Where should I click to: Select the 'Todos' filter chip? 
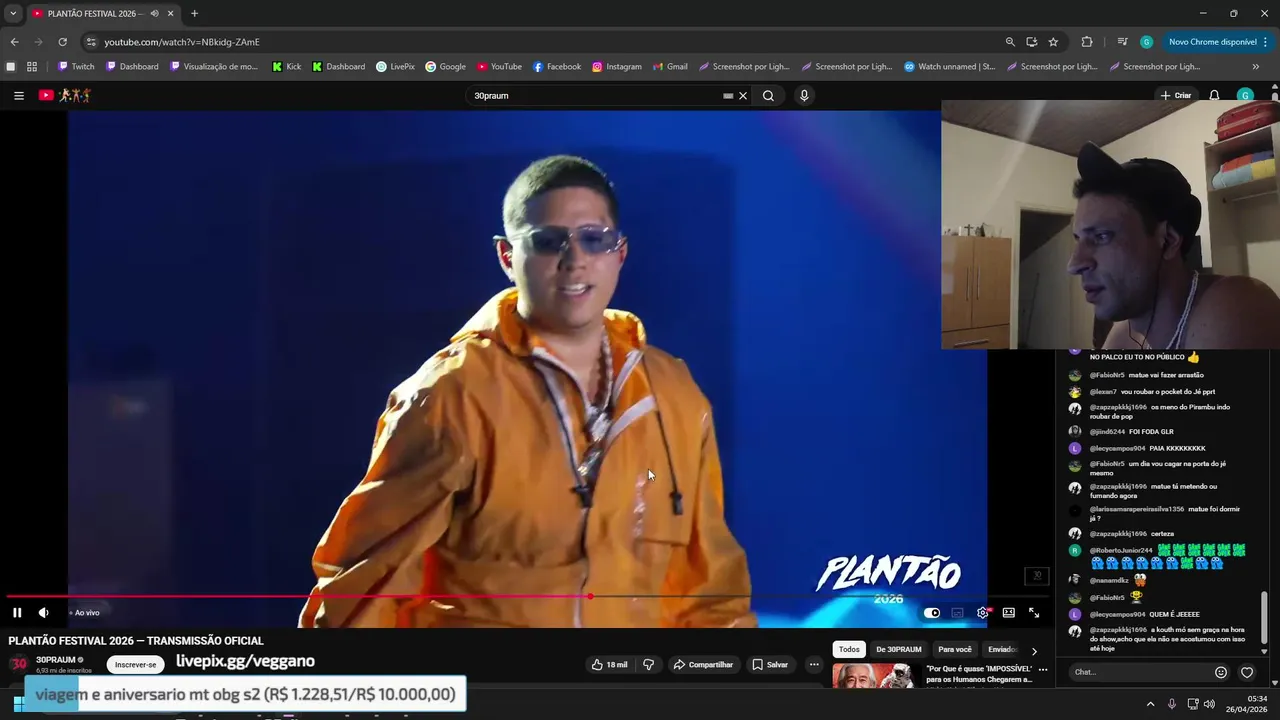[849, 650]
